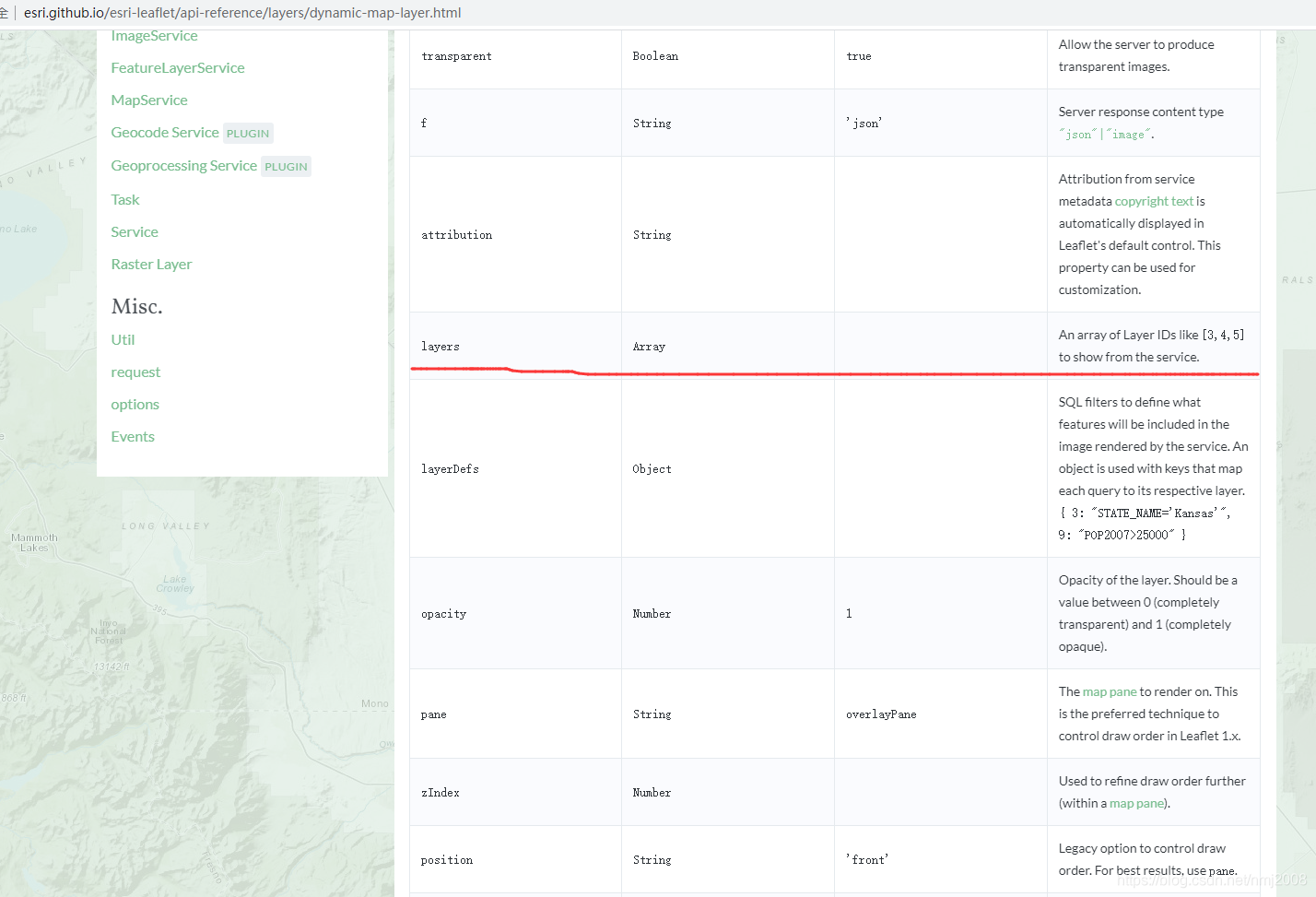Open the Geoprocessing Service link
This screenshot has width=1316, height=897.
[x=183, y=166]
